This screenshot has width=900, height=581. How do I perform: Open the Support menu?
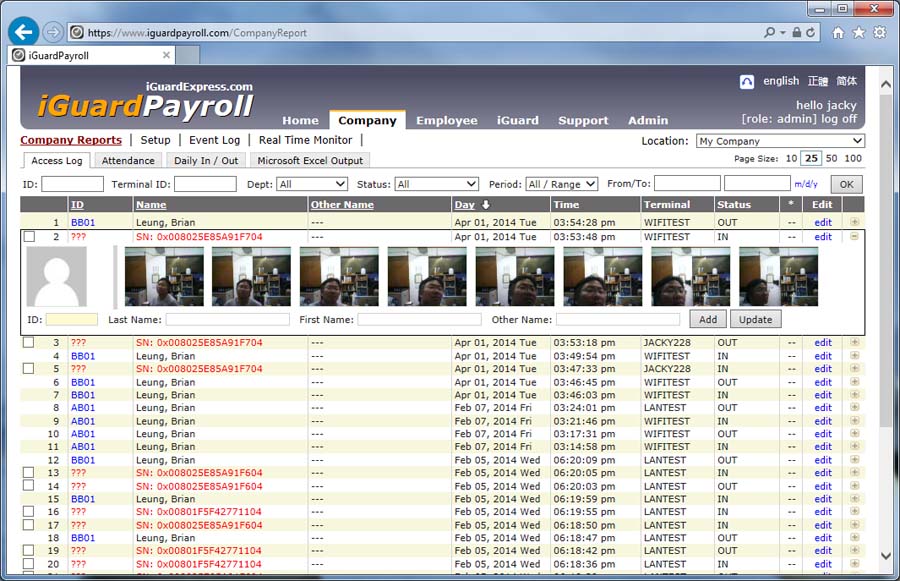point(583,121)
